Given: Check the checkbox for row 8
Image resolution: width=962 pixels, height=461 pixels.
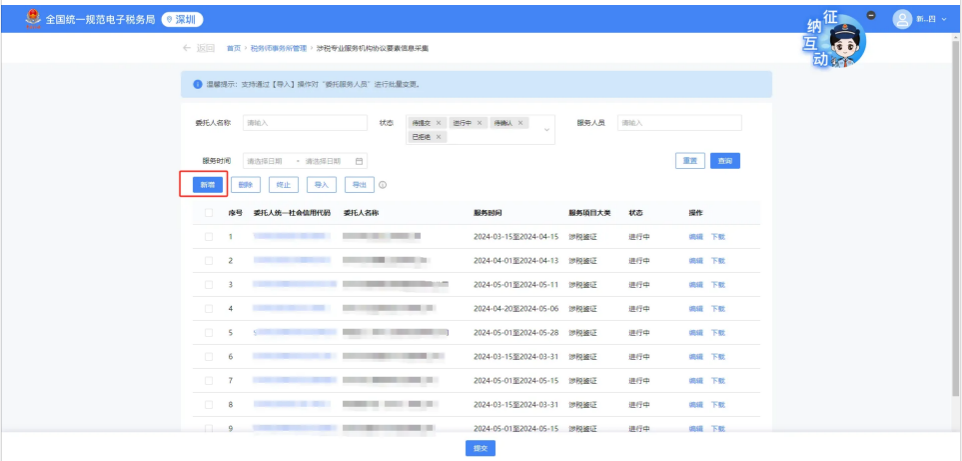Looking at the screenshot, I should coord(209,405).
